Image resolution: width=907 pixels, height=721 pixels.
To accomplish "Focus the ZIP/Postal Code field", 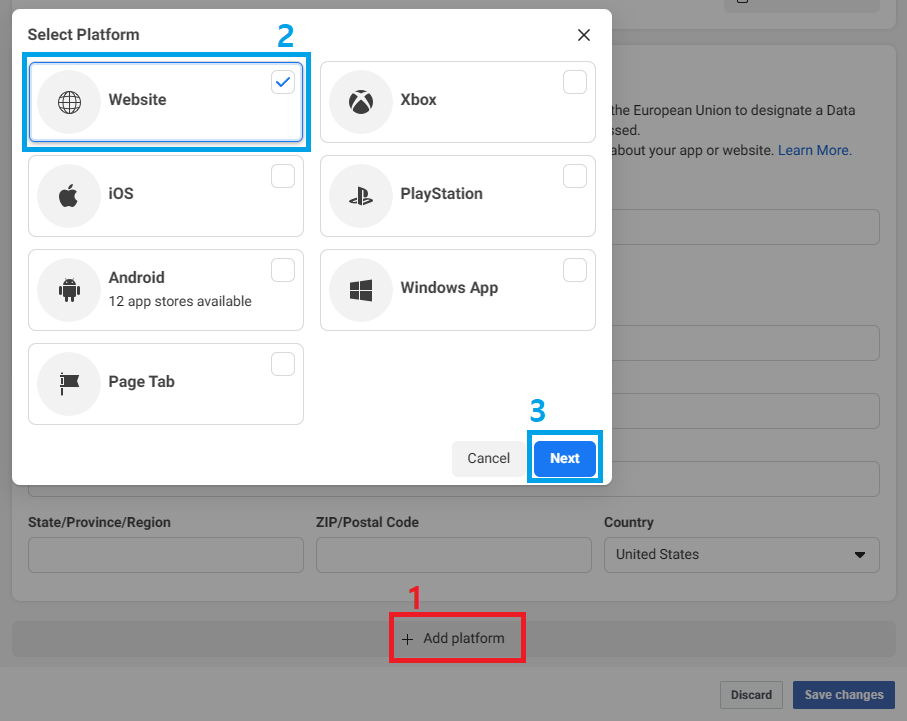I will 454,555.
